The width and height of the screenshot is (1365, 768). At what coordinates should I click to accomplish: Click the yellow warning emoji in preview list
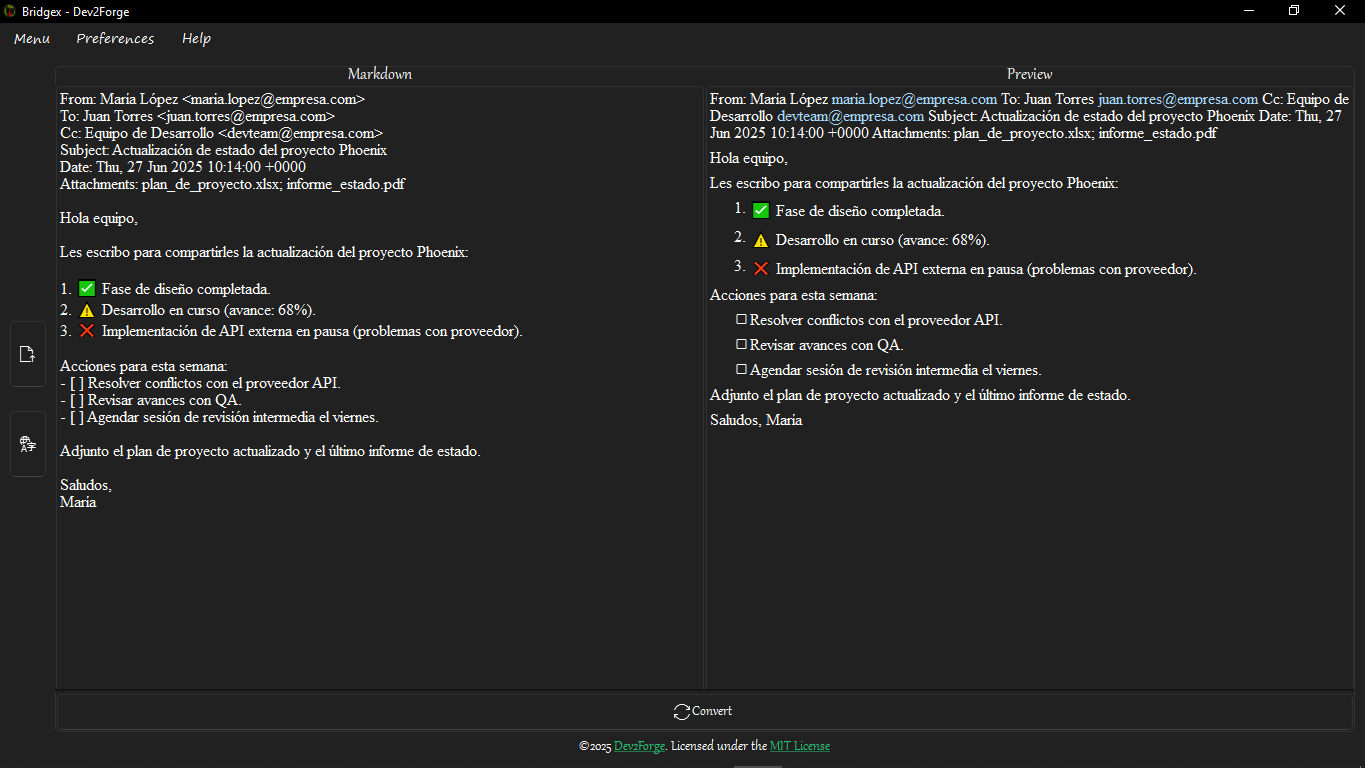[x=761, y=240]
